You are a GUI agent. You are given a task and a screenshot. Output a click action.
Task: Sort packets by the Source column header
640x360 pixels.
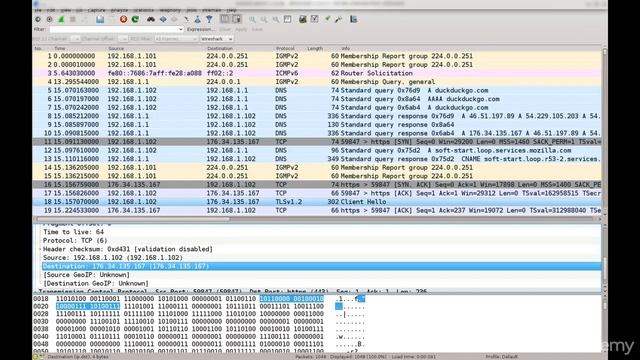tap(116, 48)
